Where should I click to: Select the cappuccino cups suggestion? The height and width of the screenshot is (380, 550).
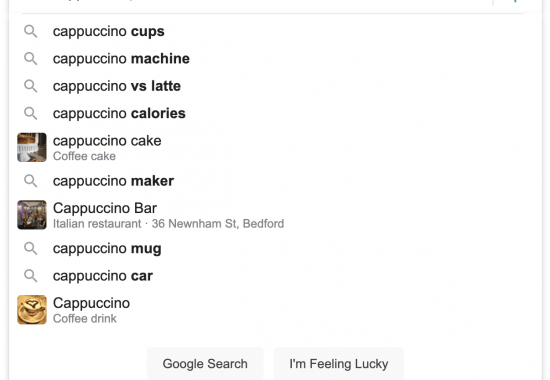pyautogui.click(x=109, y=31)
